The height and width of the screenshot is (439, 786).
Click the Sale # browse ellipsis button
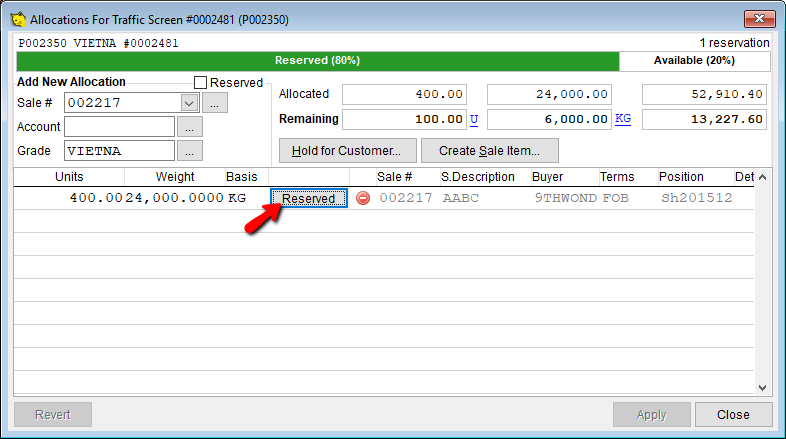(x=215, y=103)
